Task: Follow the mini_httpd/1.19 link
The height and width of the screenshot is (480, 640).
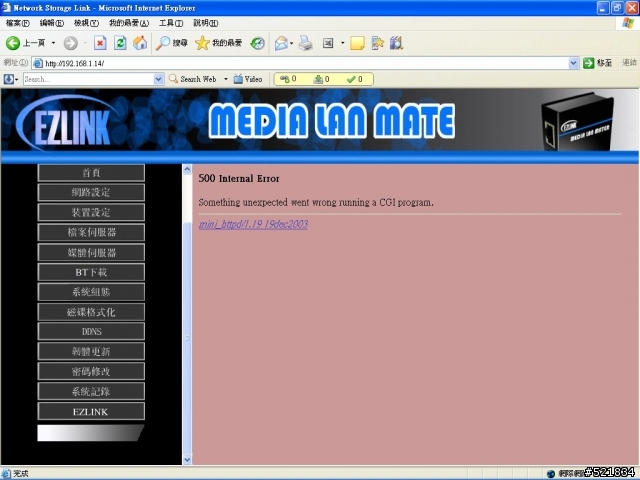Action: pyautogui.click(x=253, y=224)
